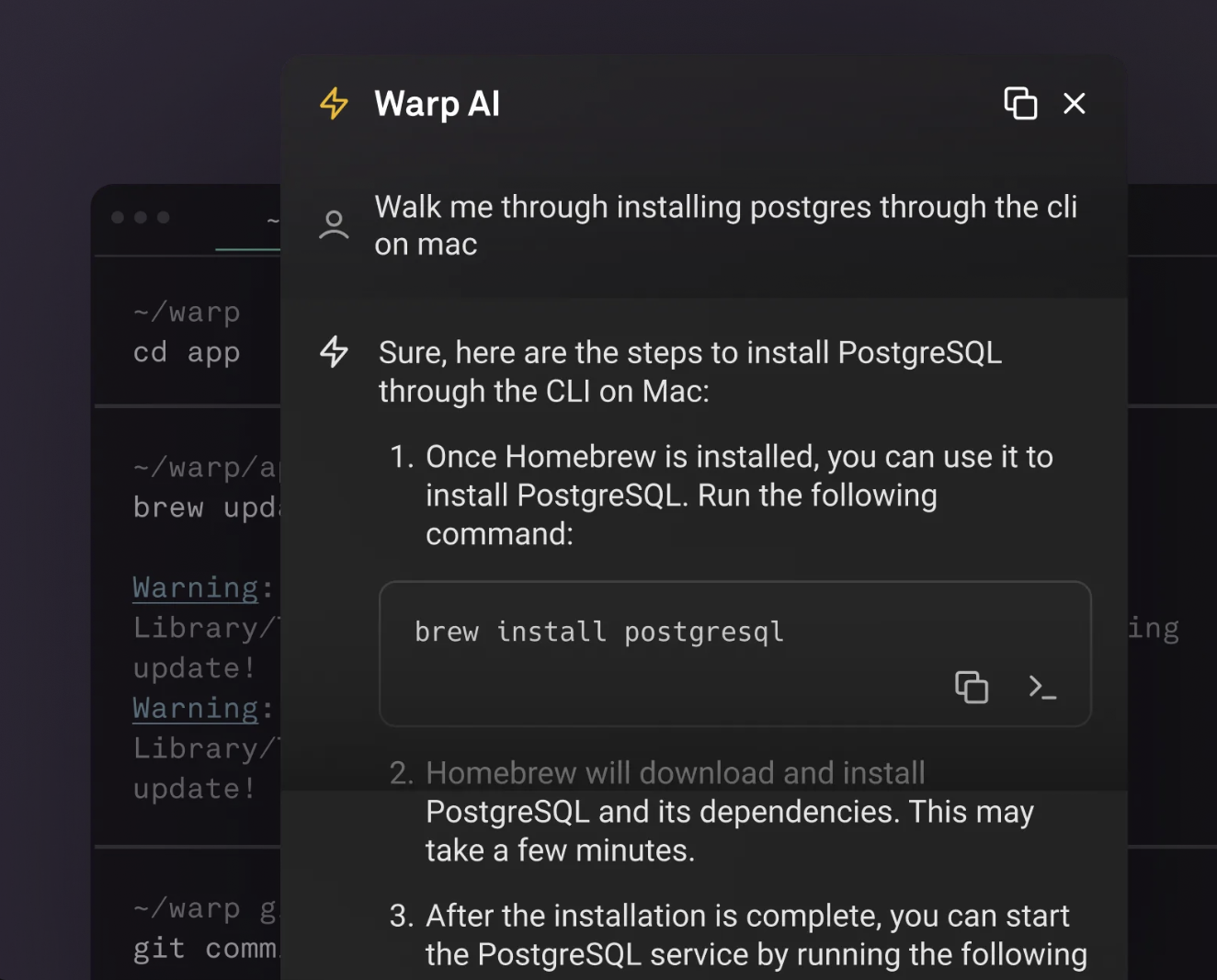Click the 'Sure, here are the steps' response text
This screenshot has height=980, width=1217.
pos(690,371)
